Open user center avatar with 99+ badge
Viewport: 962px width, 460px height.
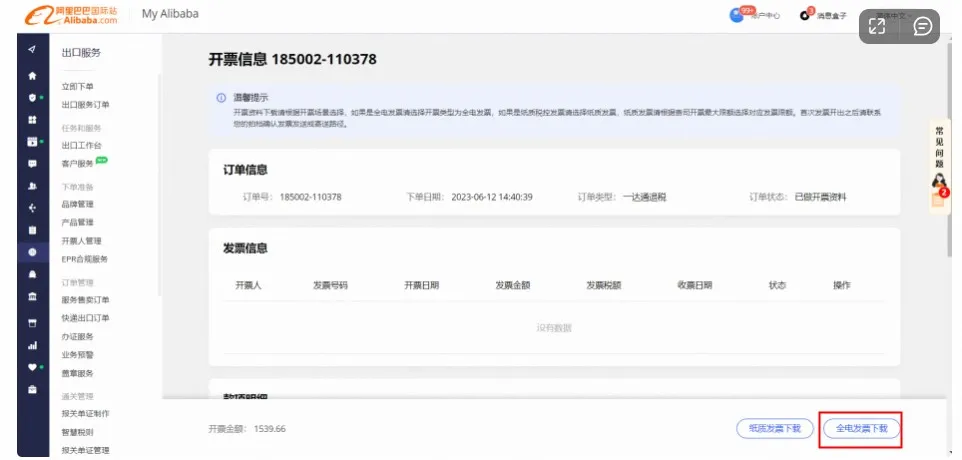(x=736, y=15)
